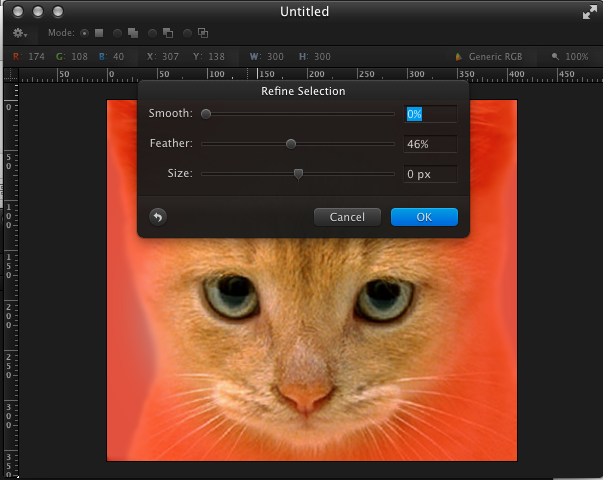
Task: Click the magnifier zoom icon
Action: 555,57
